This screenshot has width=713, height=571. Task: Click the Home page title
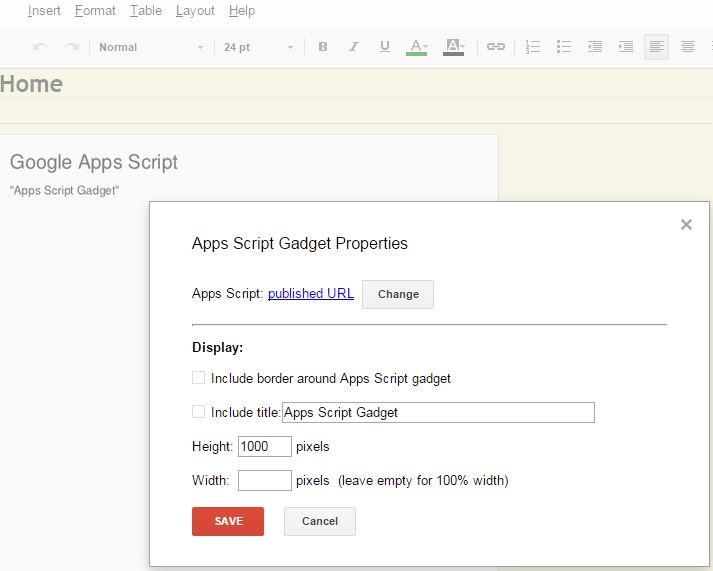[x=31, y=84]
